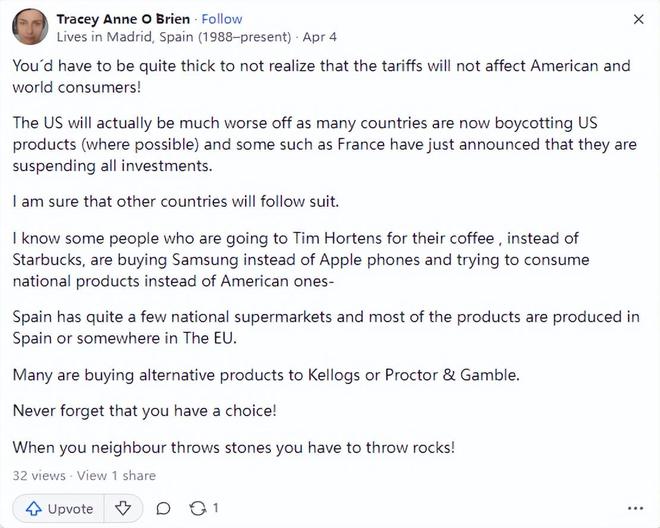Click the share count number 1

(216, 508)
